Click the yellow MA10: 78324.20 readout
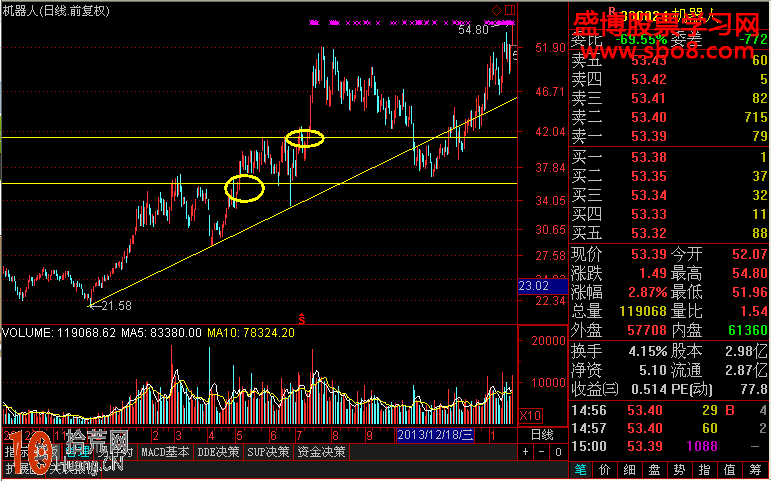Viewport: 771px width, 481px height. point(251,333)
